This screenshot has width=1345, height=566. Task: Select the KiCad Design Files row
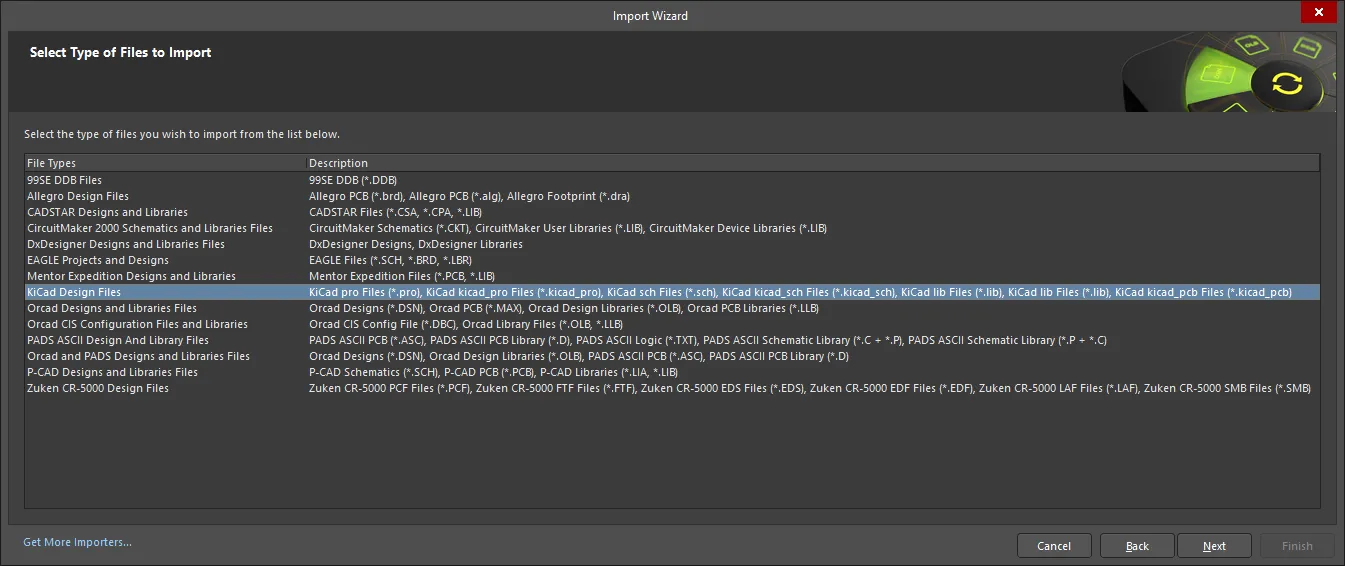pos(672,292)
